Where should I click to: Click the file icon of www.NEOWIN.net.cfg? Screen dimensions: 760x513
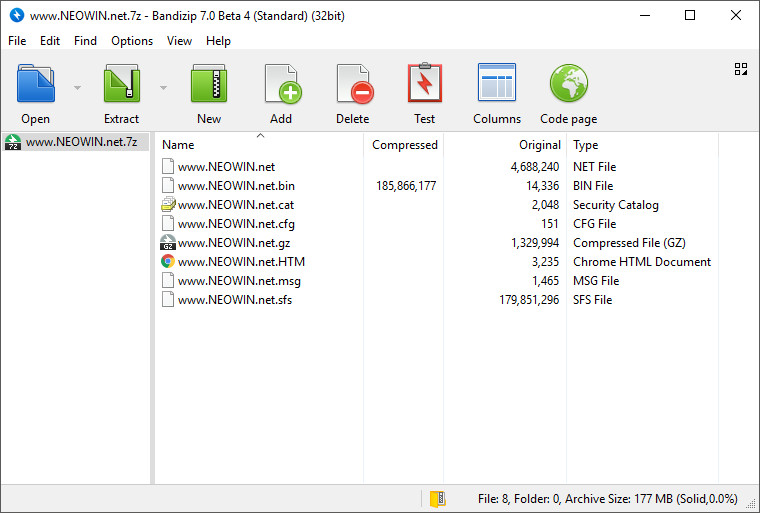tap(168, 223)
